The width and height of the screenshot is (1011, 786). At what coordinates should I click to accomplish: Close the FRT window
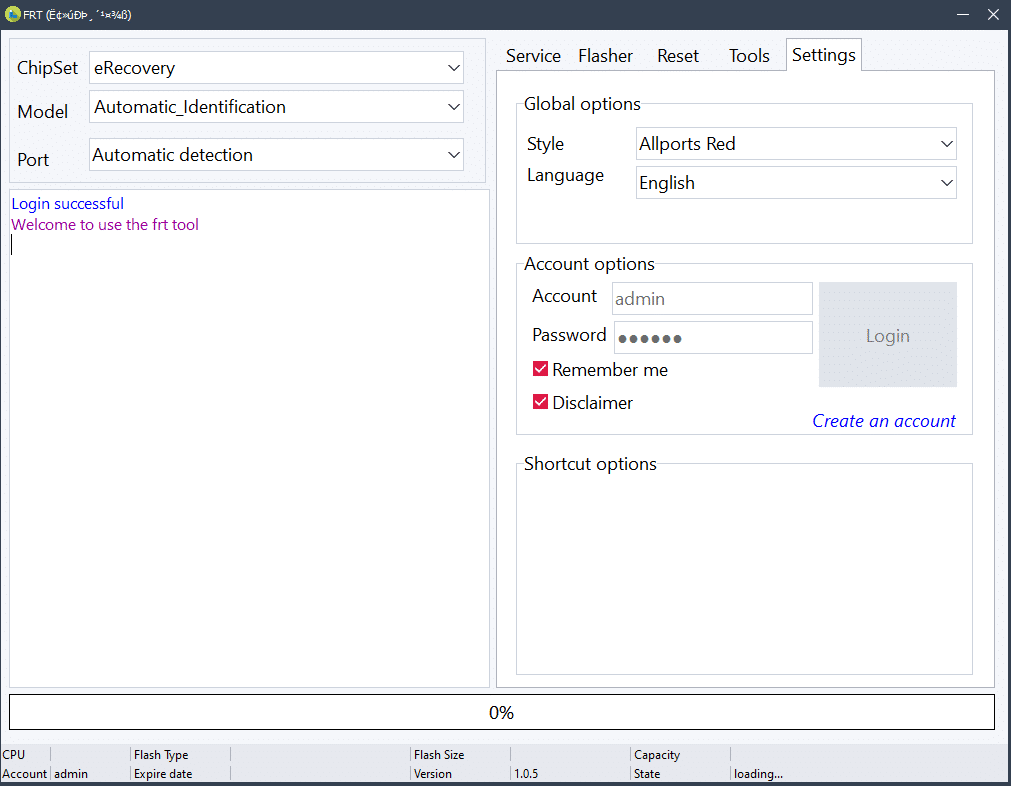point(993,14)
